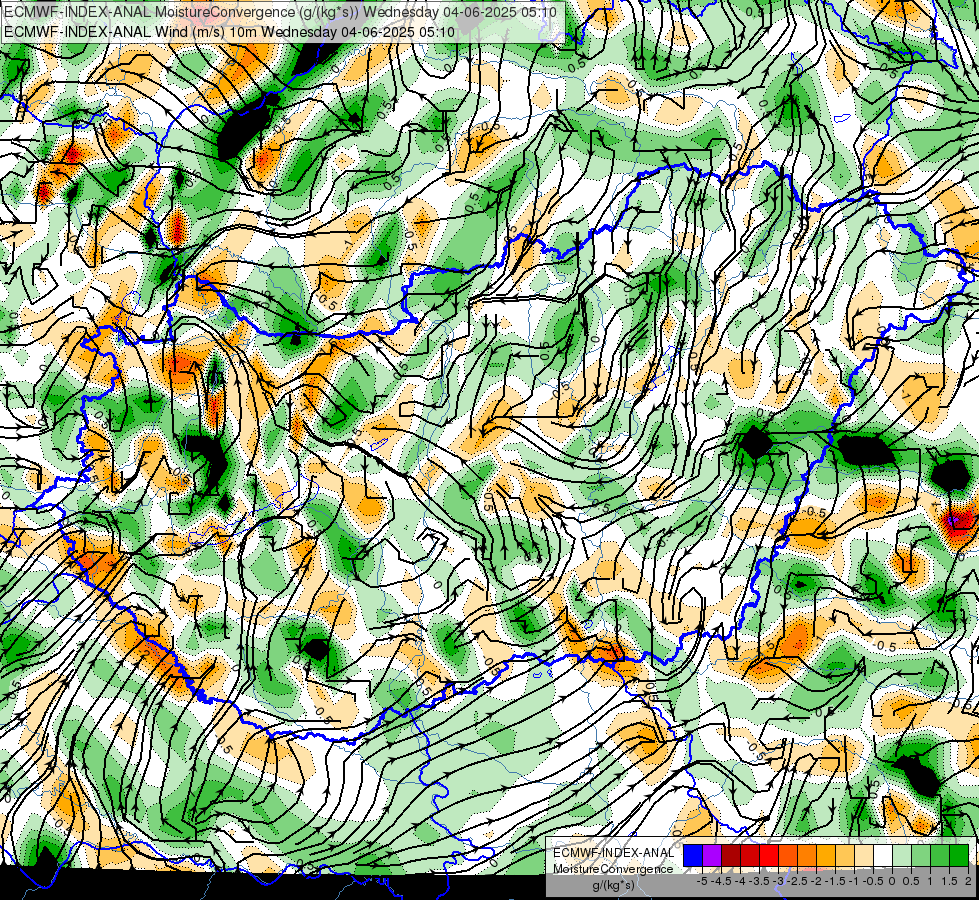979x900 pixels.
Task: Click the white legend swatch
Action: pos(883,855)
